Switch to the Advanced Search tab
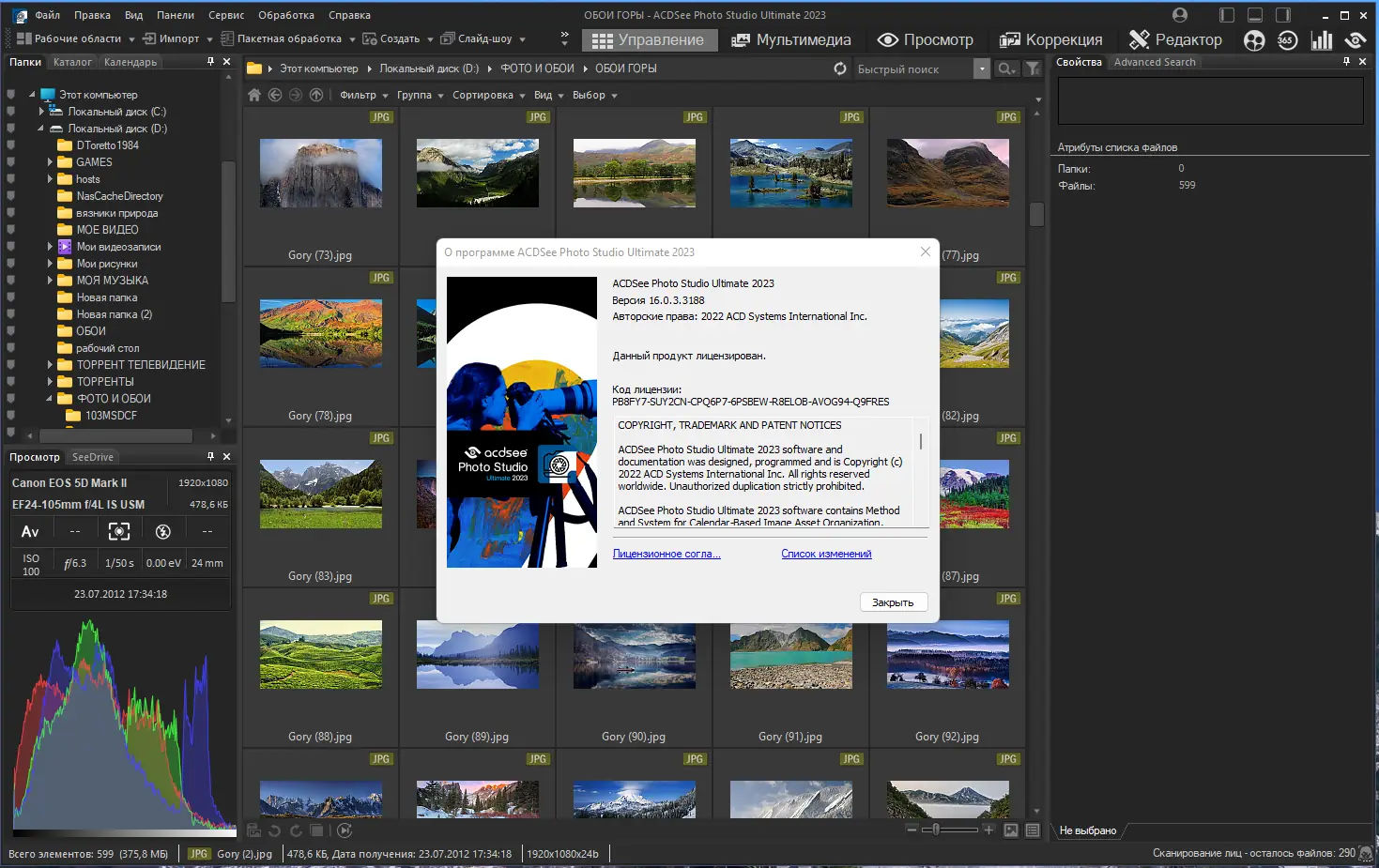 click(1155, 62)
